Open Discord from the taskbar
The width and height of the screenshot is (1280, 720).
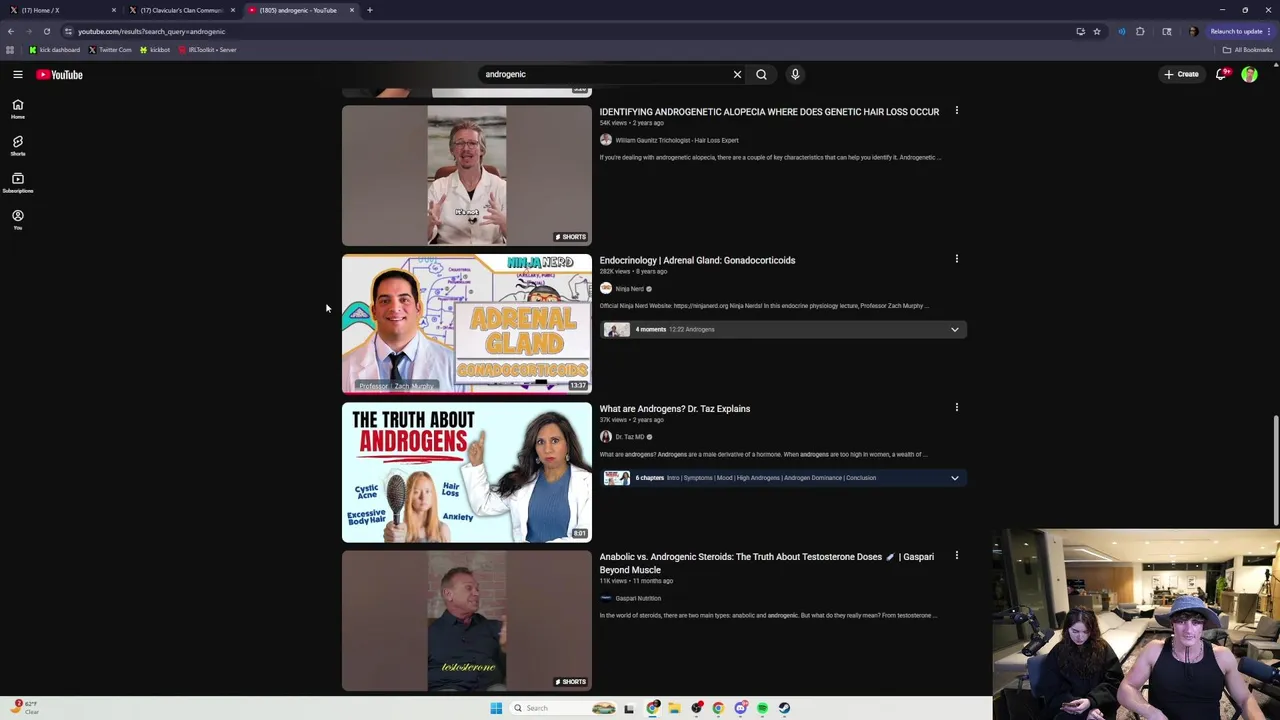[740, 708]
